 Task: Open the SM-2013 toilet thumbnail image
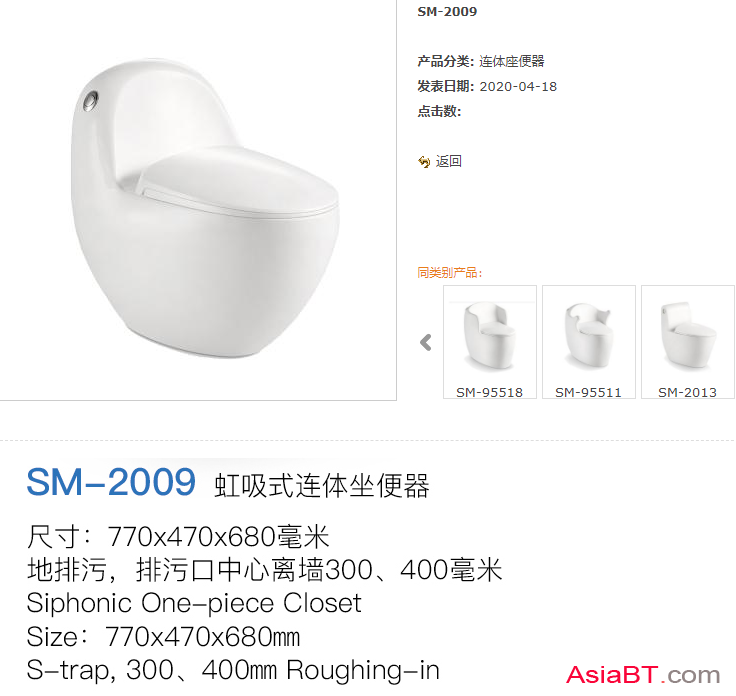coord(688,336)
